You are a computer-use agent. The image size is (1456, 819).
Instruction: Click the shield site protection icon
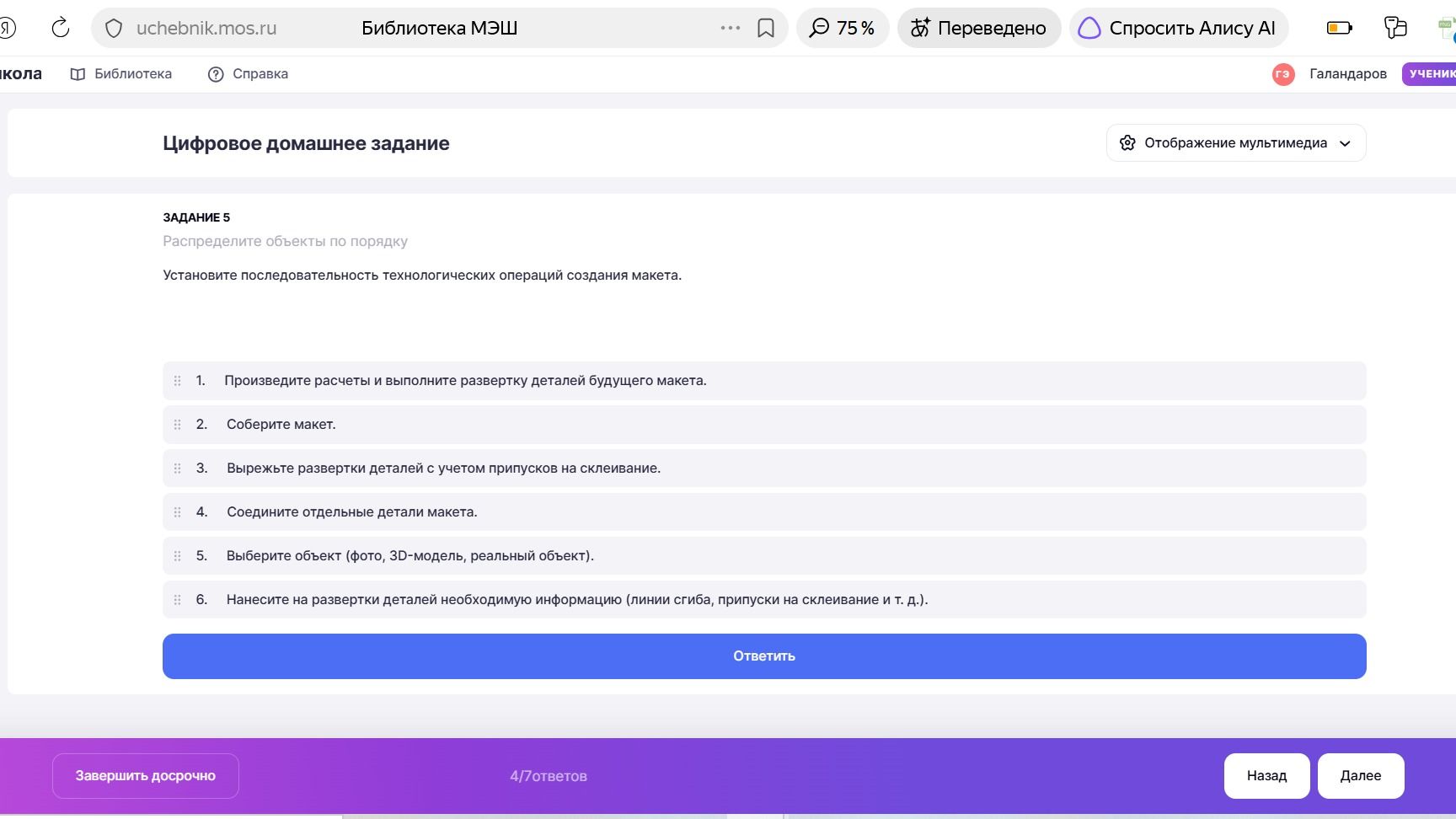click(114, 29)
